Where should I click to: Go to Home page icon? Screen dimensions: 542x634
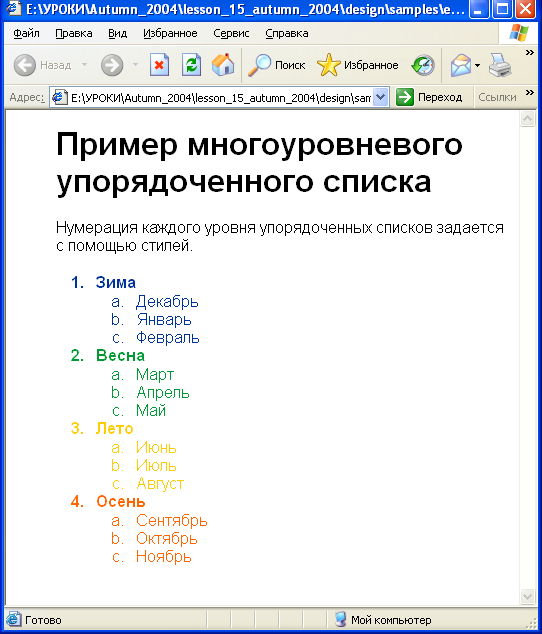click(x=223, y=65)
